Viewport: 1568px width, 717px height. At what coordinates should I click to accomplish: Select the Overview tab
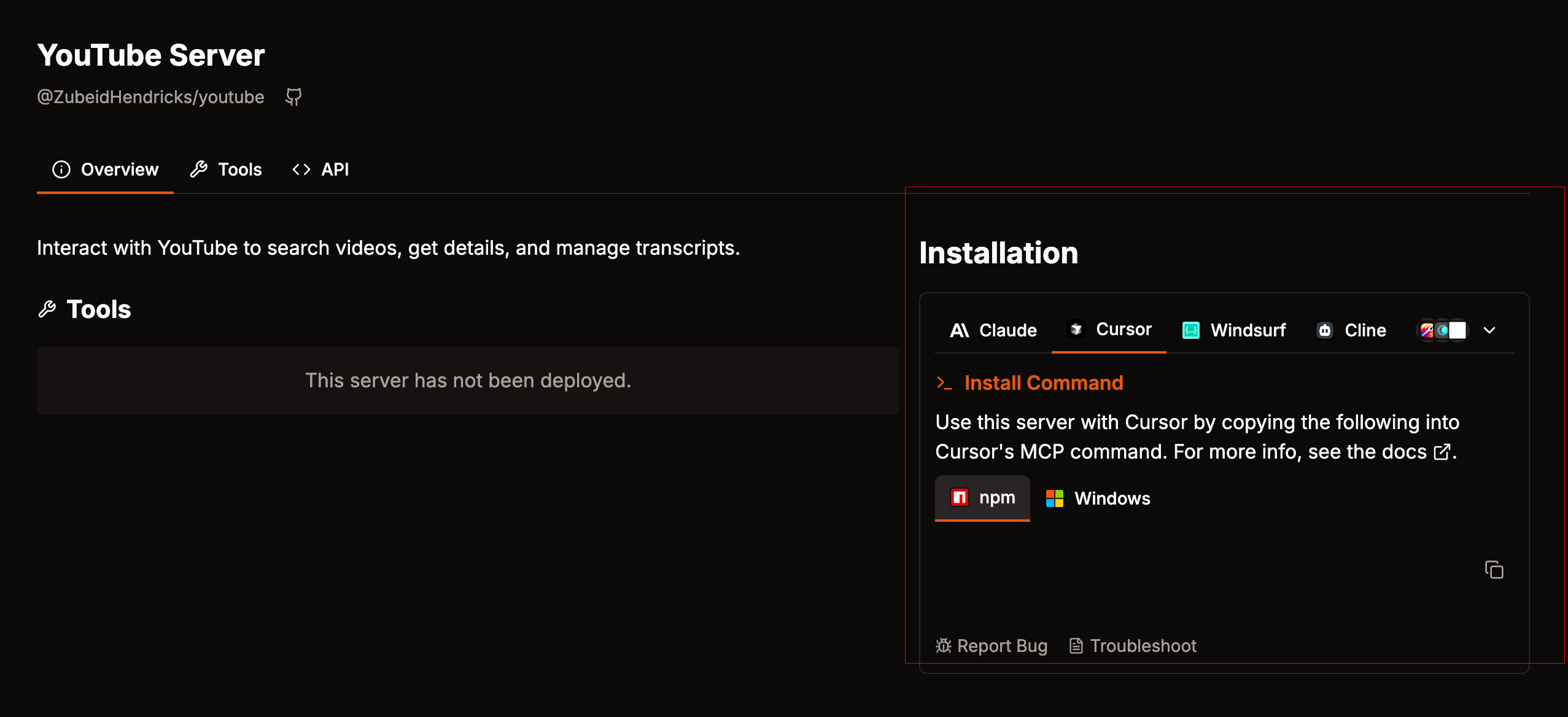coord(106,169)
